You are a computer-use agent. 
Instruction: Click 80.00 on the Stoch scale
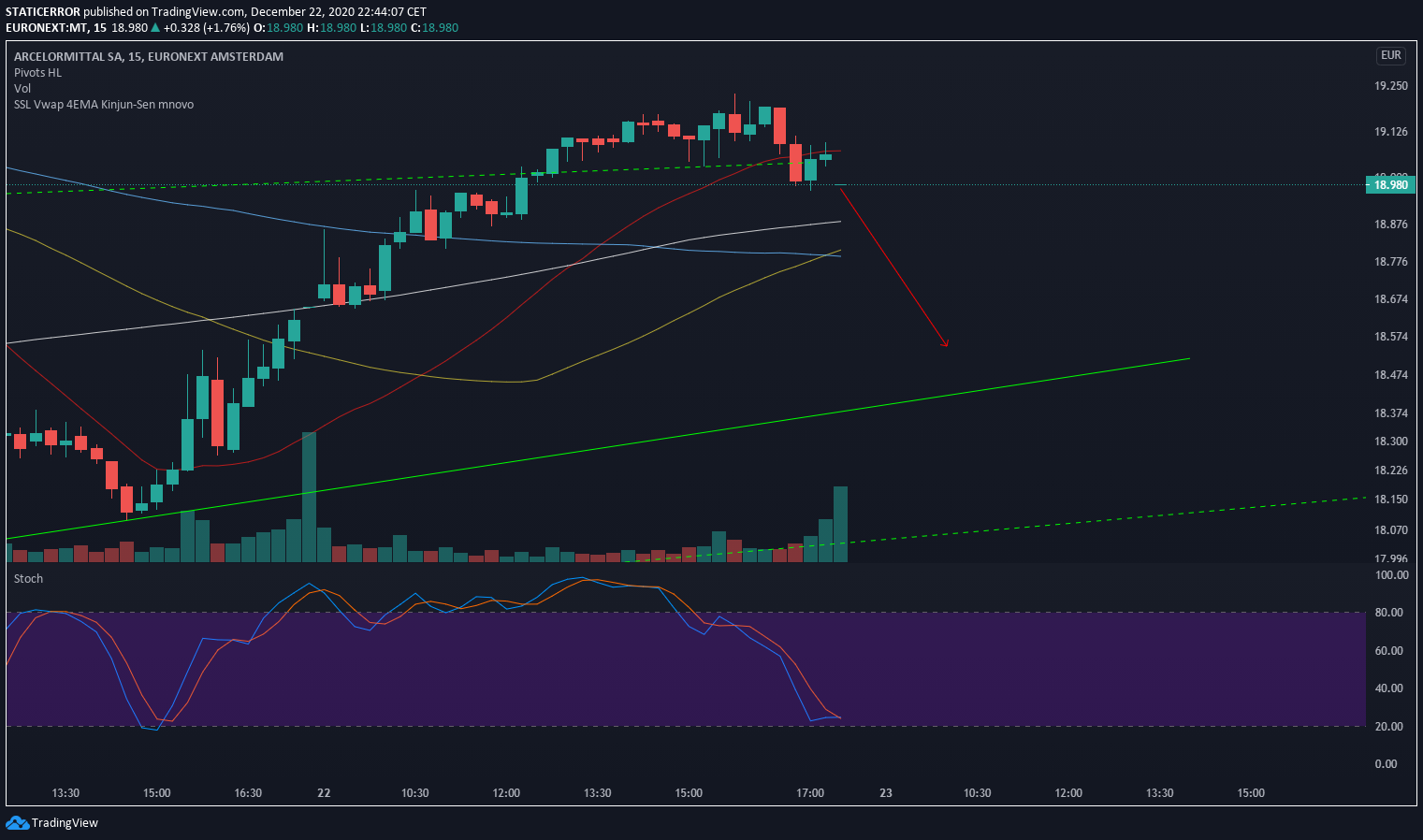tap(1389, 613)
